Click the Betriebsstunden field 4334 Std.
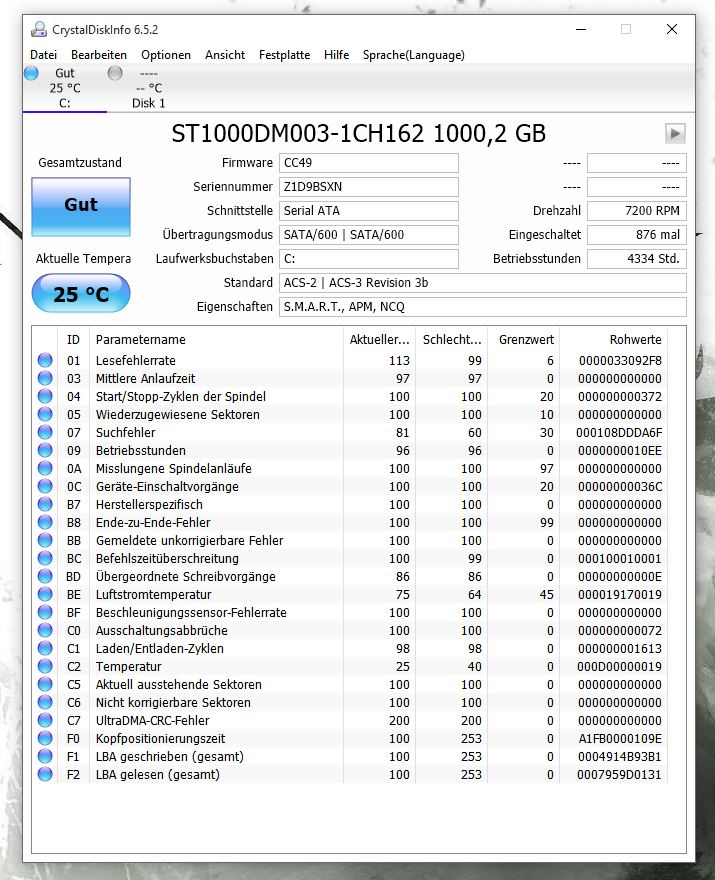The image size is (715, 880). tap(636, 259)
